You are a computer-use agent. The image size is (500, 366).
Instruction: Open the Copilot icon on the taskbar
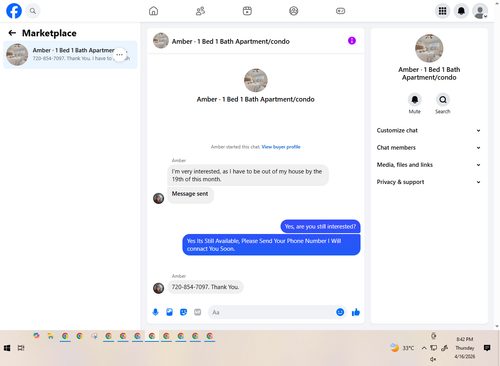point(36,336)
